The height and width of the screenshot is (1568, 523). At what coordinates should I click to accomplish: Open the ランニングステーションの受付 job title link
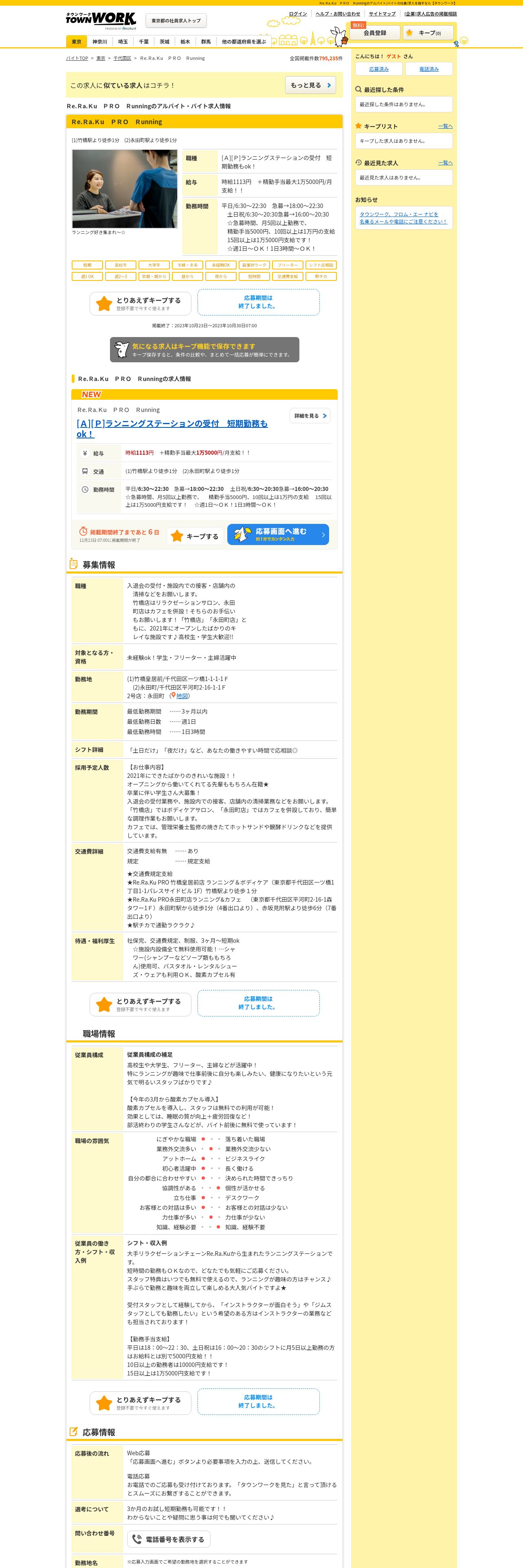[172, 429]
